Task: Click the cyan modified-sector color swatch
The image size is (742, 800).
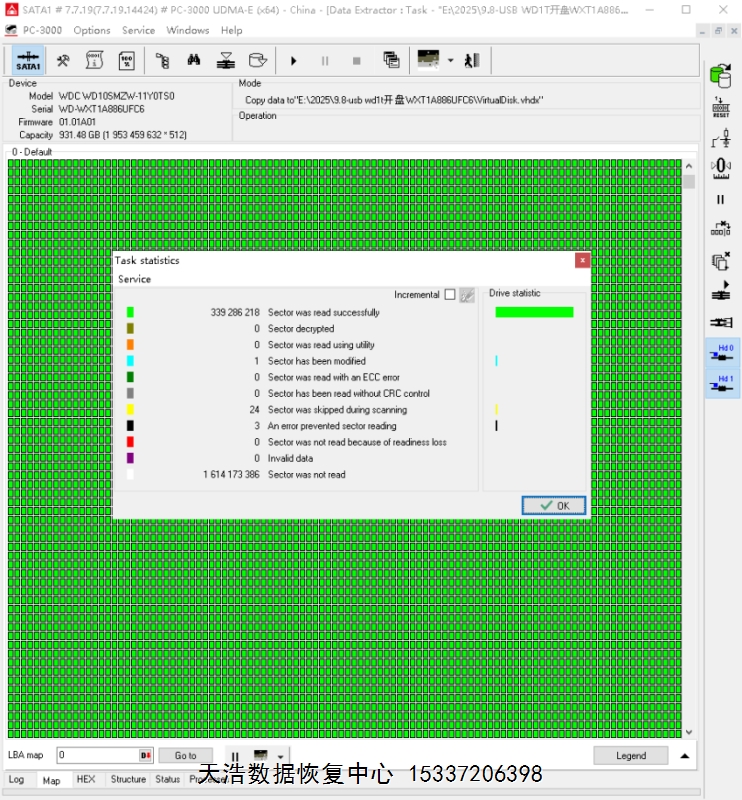Action: click(130, 361)
